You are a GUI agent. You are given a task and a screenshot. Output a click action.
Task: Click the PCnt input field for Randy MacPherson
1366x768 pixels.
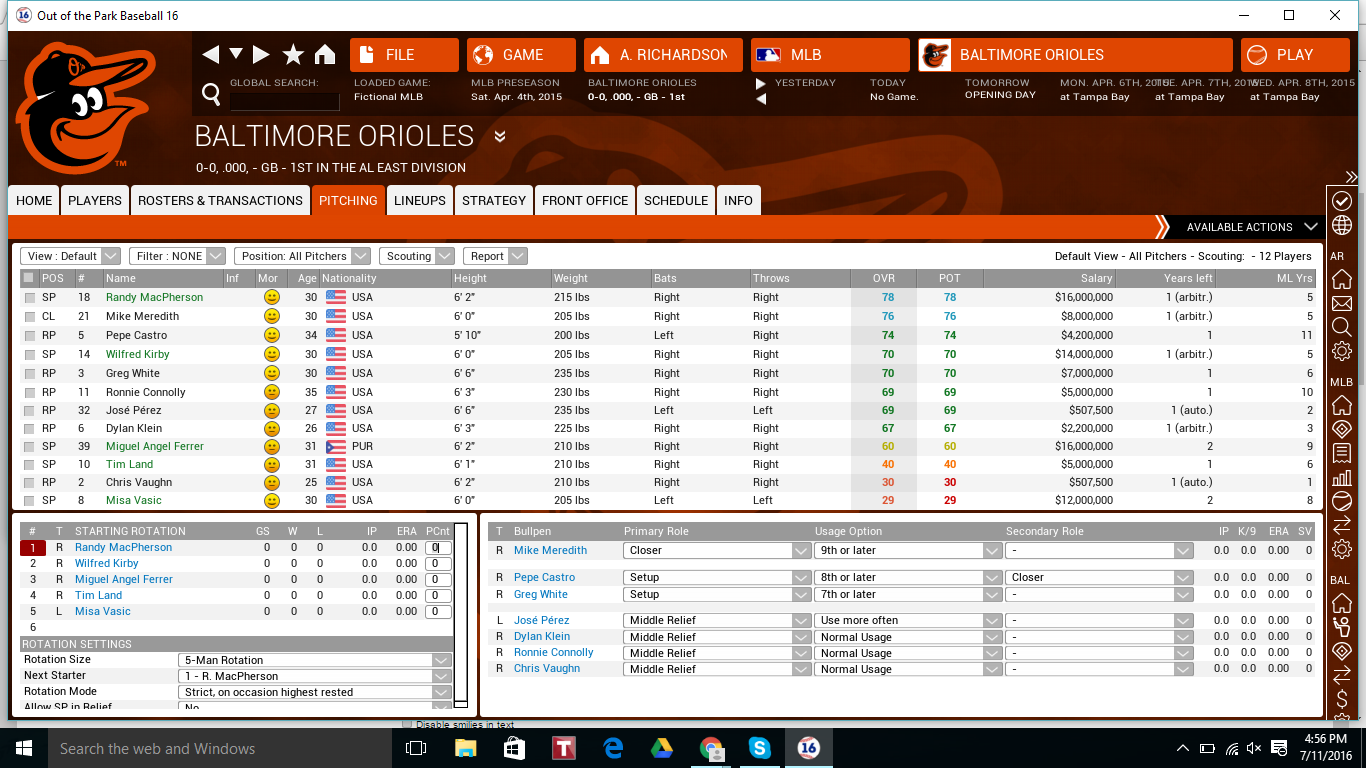point(437,547)
